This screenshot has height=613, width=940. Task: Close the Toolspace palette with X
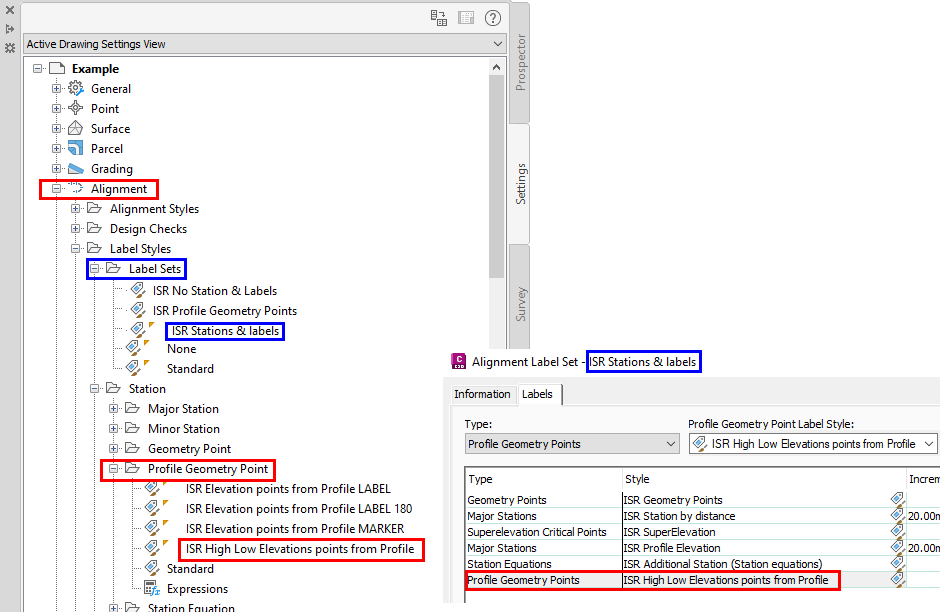point(10,10)
